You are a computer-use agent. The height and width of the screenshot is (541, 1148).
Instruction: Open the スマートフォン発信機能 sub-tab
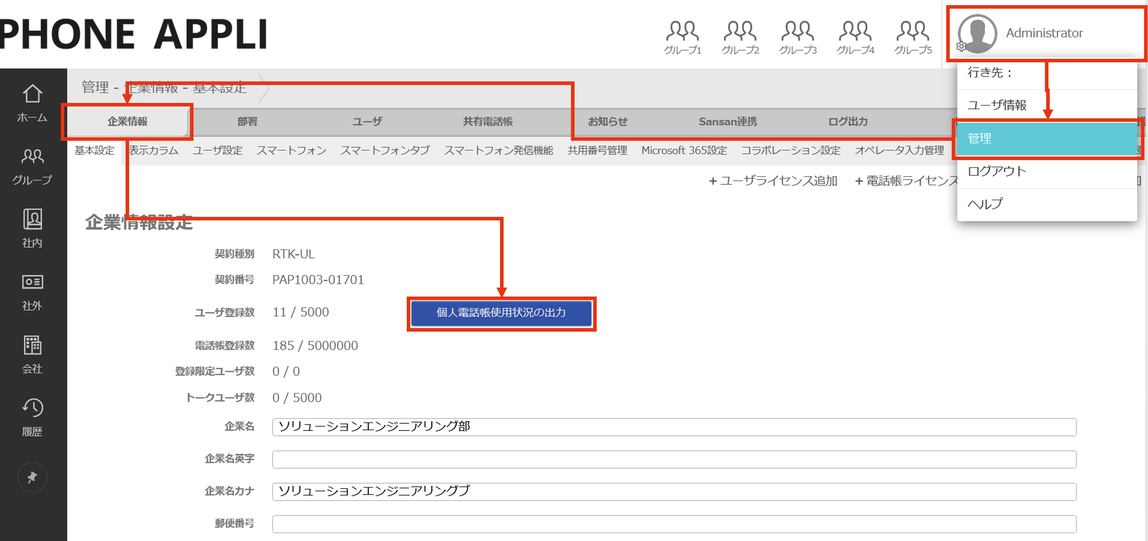[498, 151]
